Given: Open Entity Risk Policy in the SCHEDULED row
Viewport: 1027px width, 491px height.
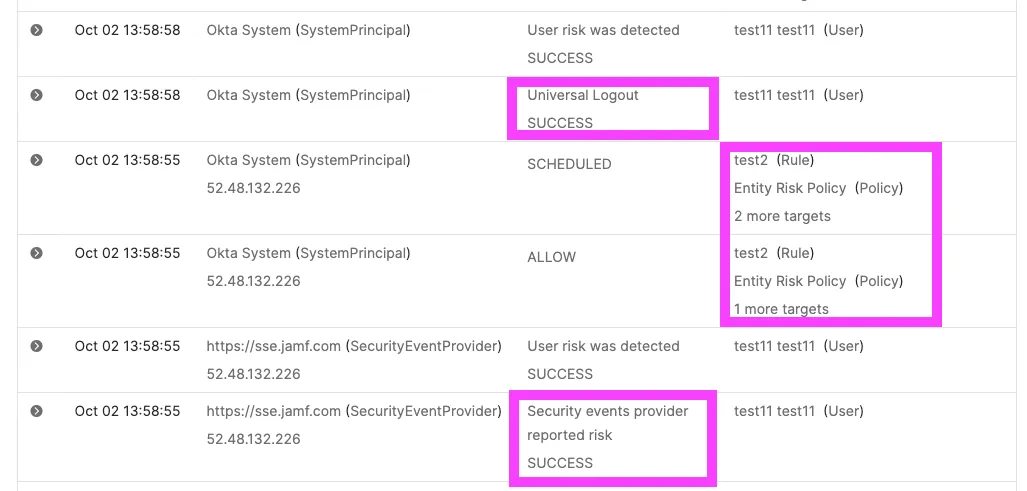Looking at the screenshot, I should 790,188.
